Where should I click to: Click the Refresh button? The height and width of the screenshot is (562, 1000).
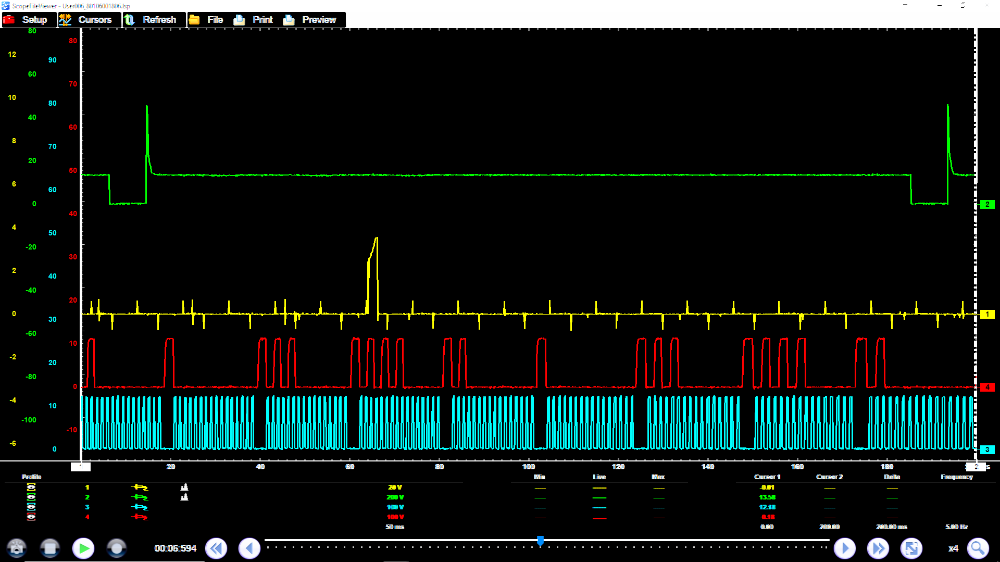[151, 20]
